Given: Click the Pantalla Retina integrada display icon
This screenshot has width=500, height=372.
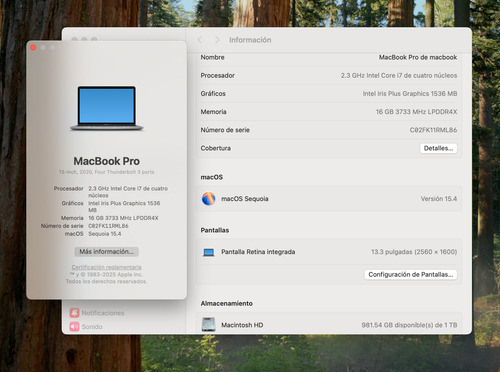Looking at the screenshot, I should (209, 252).
